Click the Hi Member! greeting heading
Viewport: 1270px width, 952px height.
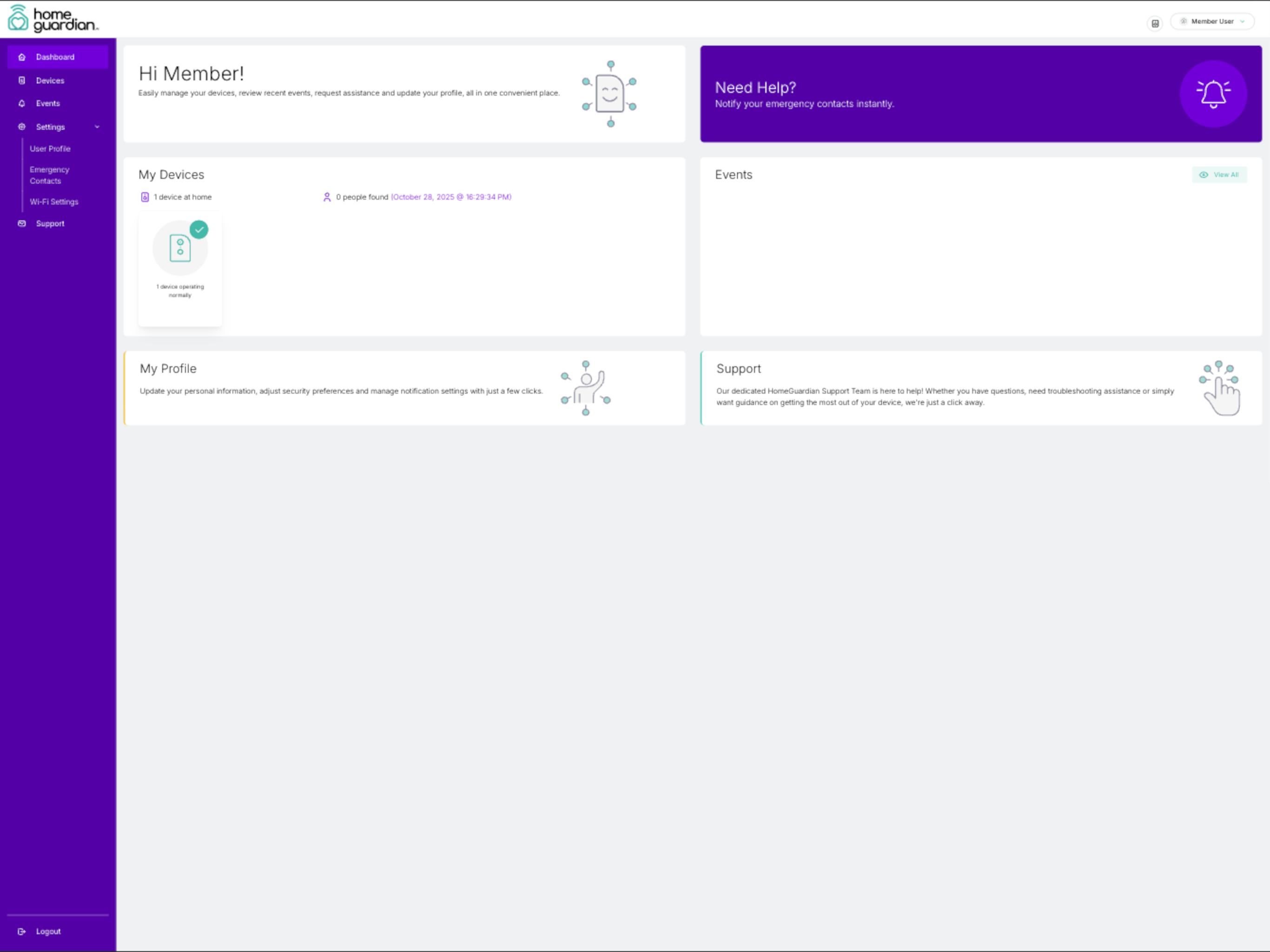(x=191, y=73)
